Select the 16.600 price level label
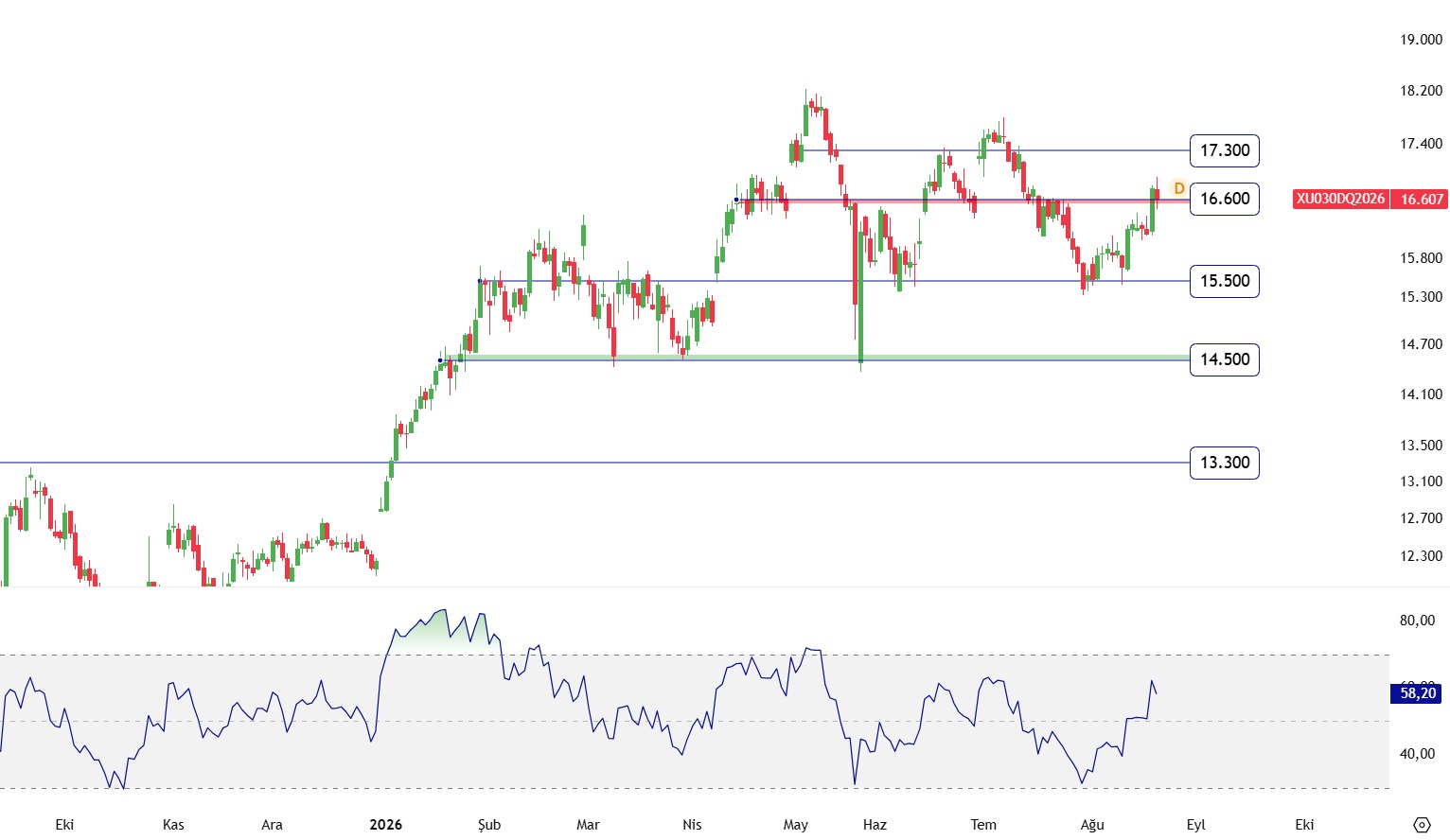Screen dimensions: 1450x840 coord(1225,199)
